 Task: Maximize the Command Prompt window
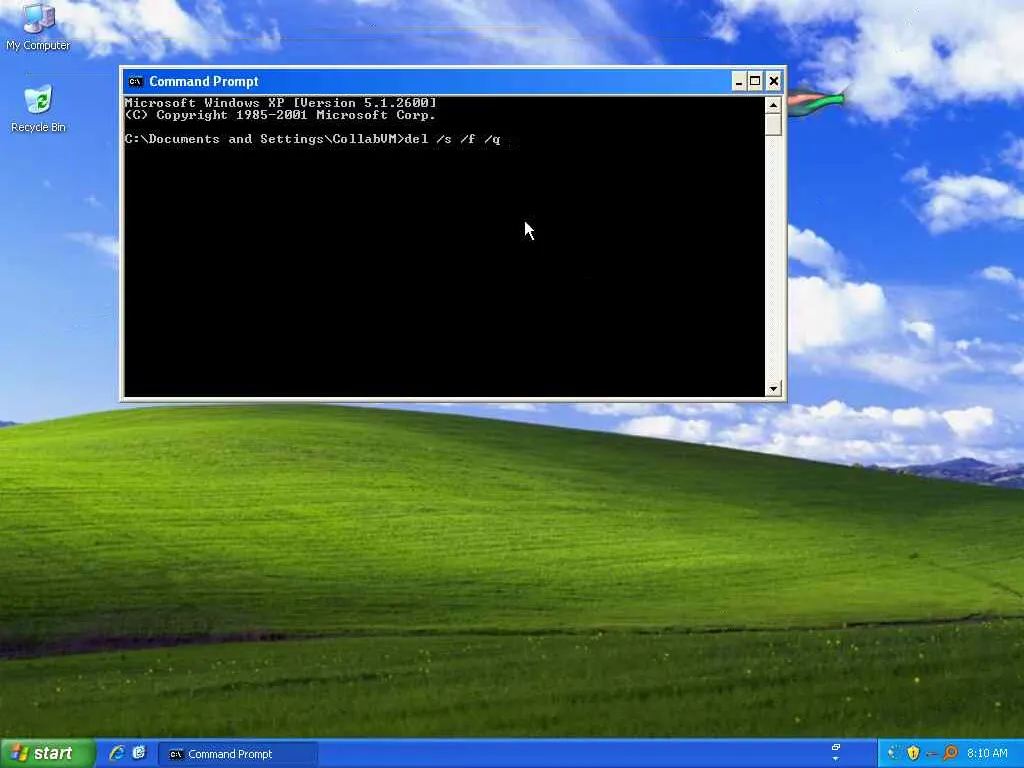click(x=755, y=82)
